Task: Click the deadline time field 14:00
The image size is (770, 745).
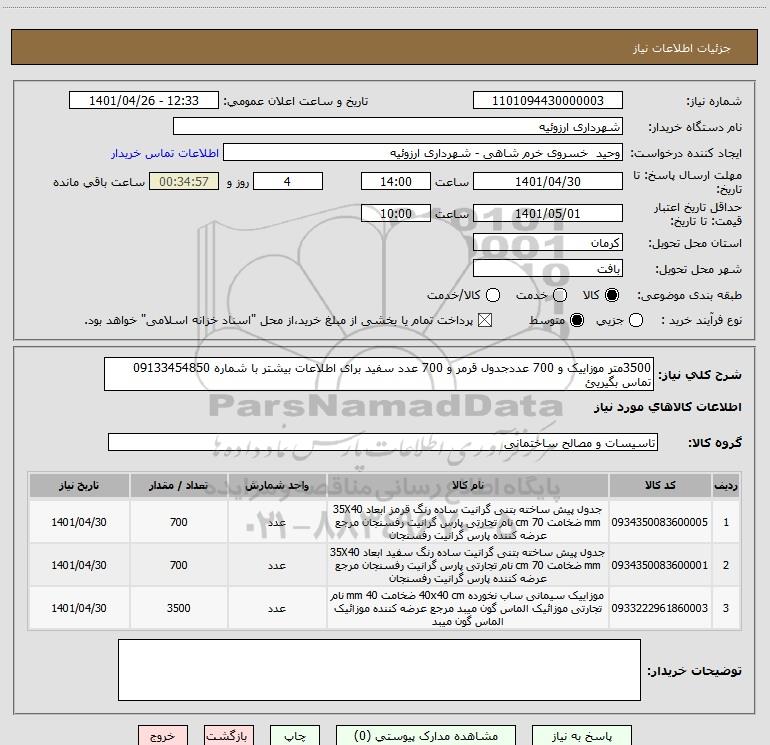Action: point(396,182)
